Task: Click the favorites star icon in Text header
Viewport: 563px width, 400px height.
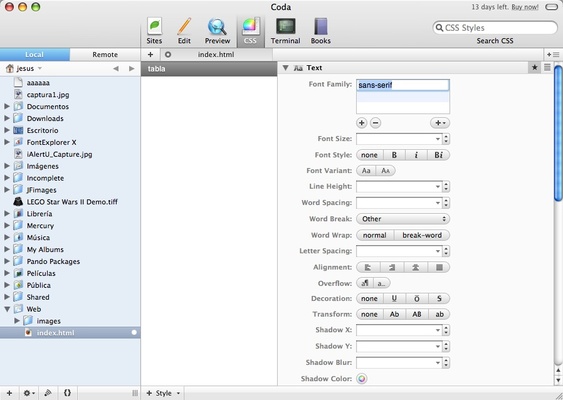Action: (534, 68)
